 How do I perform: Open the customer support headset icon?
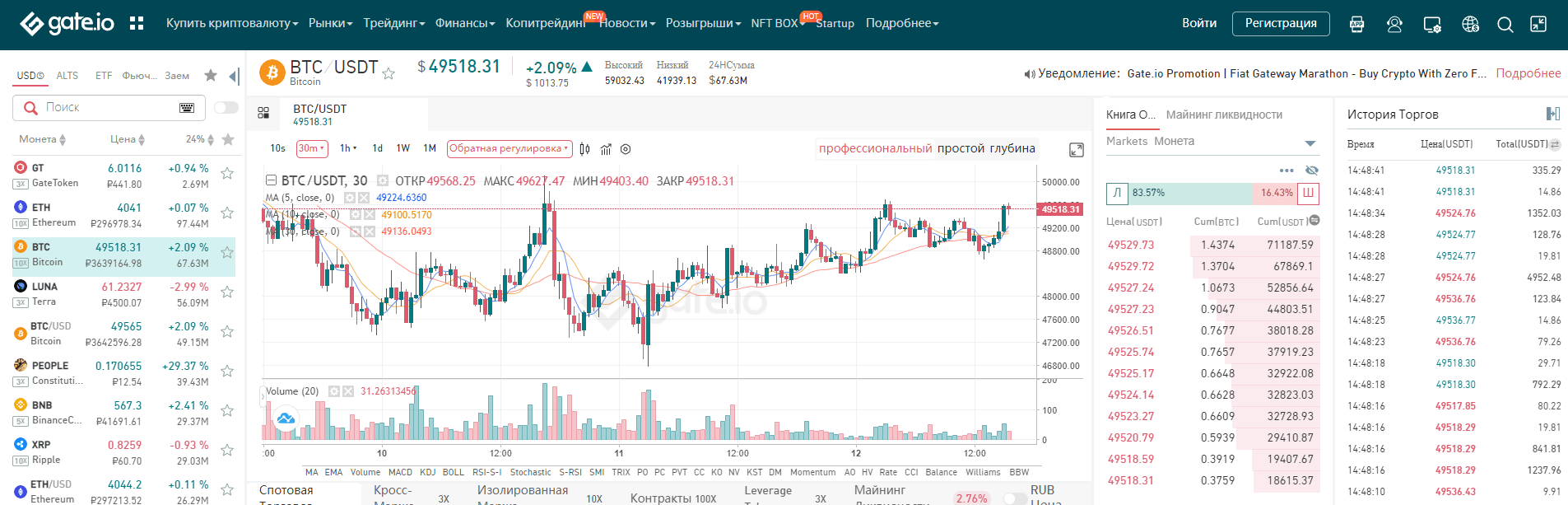(x=1394, y=25)
